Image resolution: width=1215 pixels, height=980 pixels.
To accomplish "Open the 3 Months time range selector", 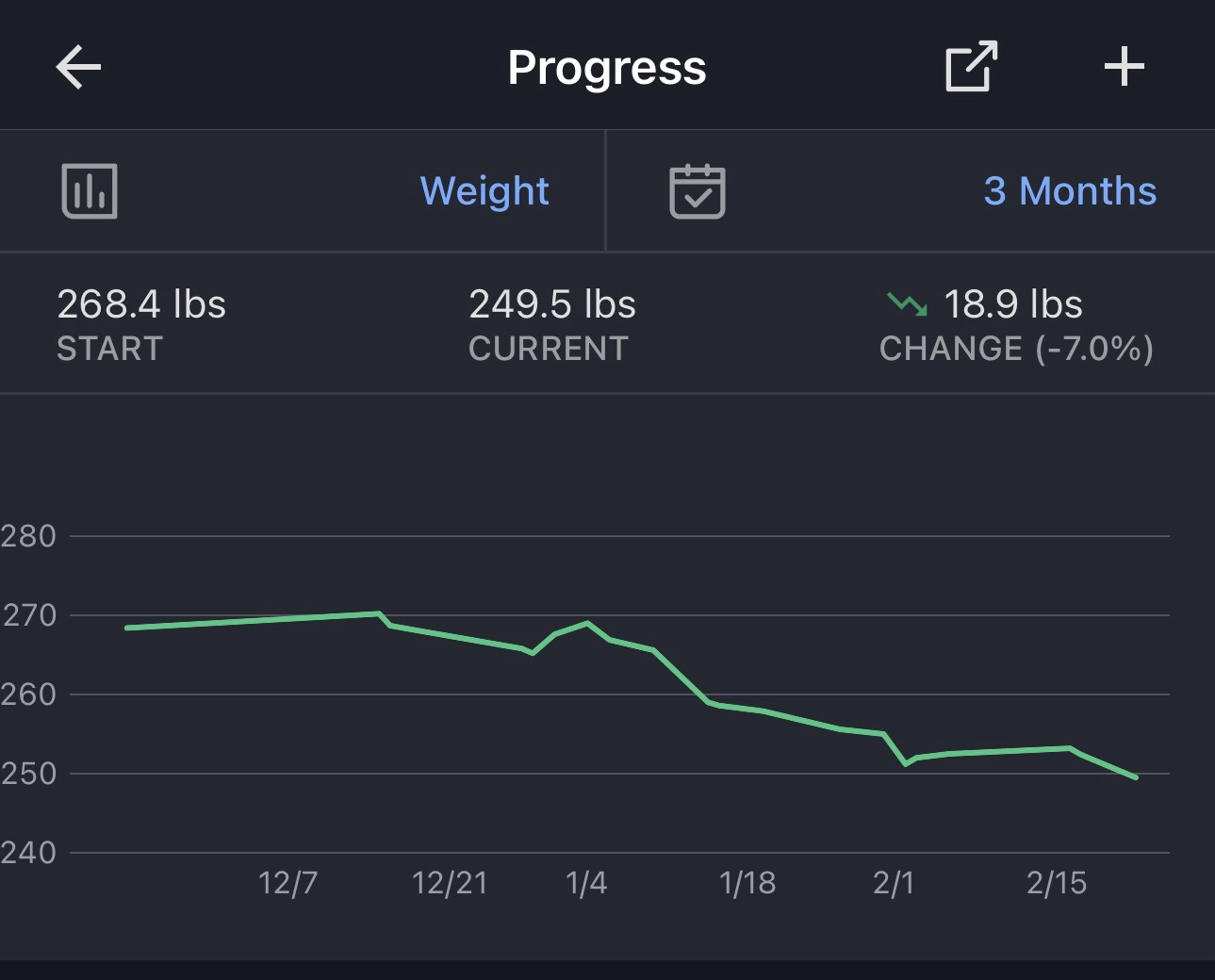I will [x=1070, y=191].
